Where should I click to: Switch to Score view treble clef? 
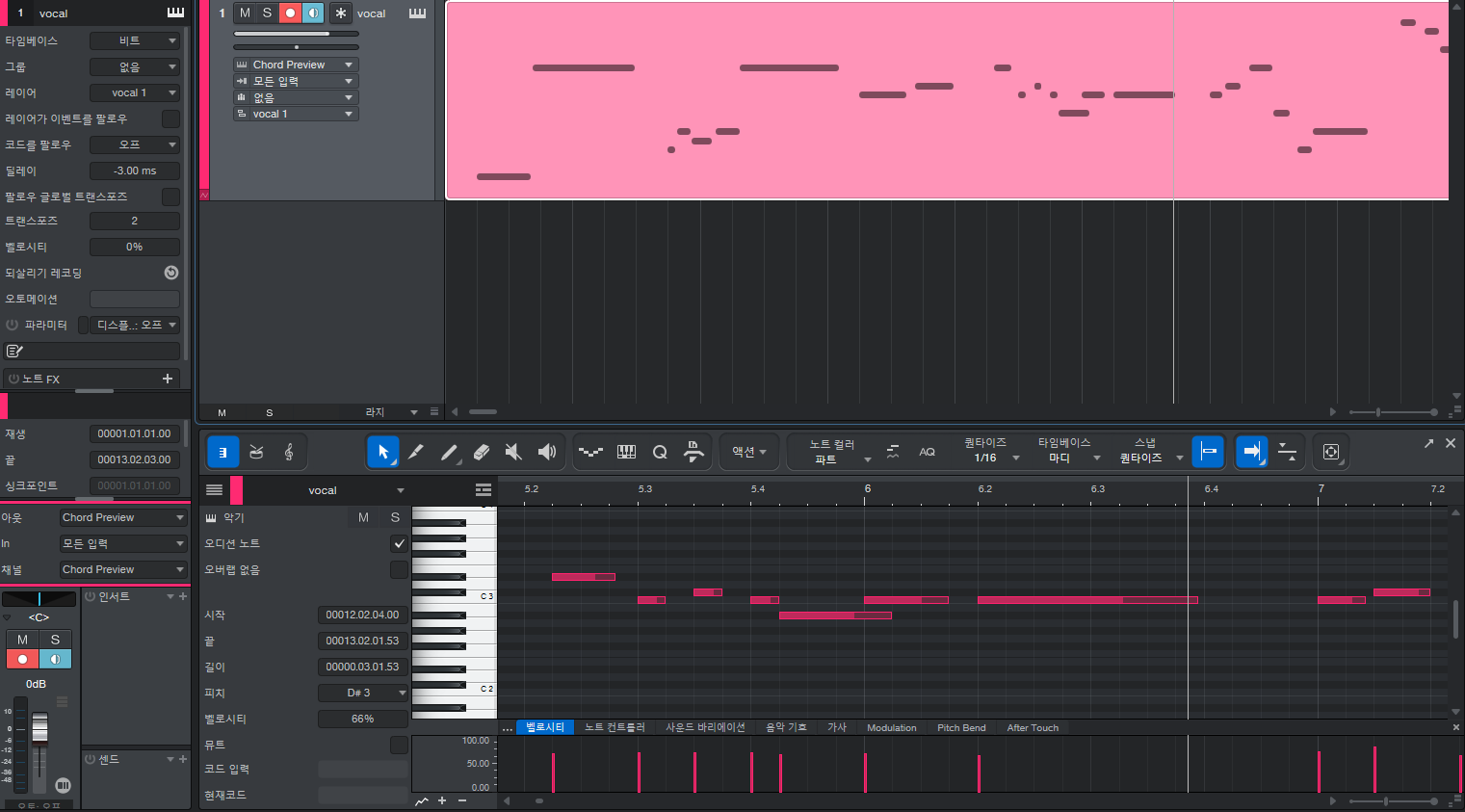coord(289,452)
